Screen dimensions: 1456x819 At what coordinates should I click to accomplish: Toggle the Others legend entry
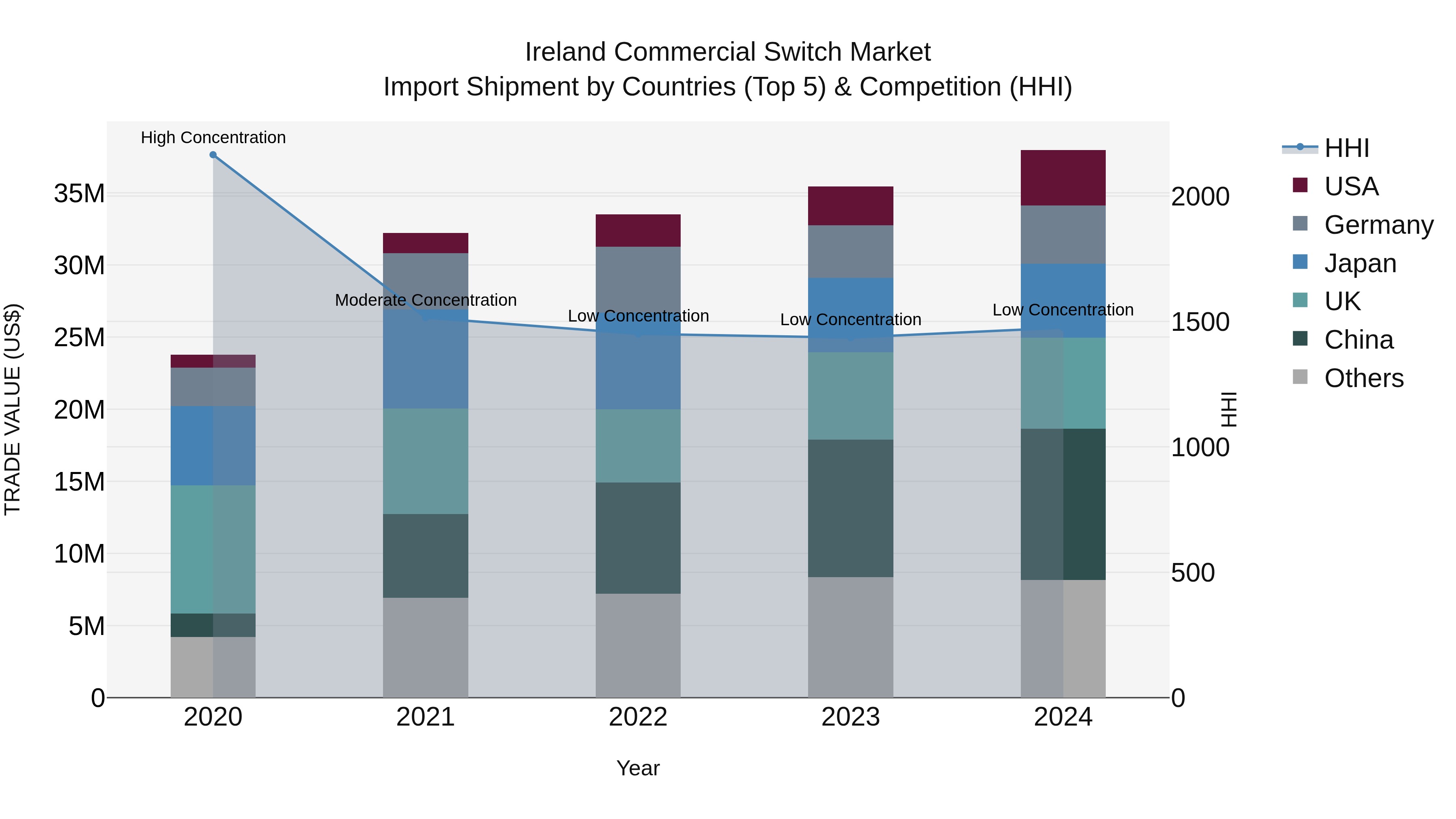point(1348,378)
